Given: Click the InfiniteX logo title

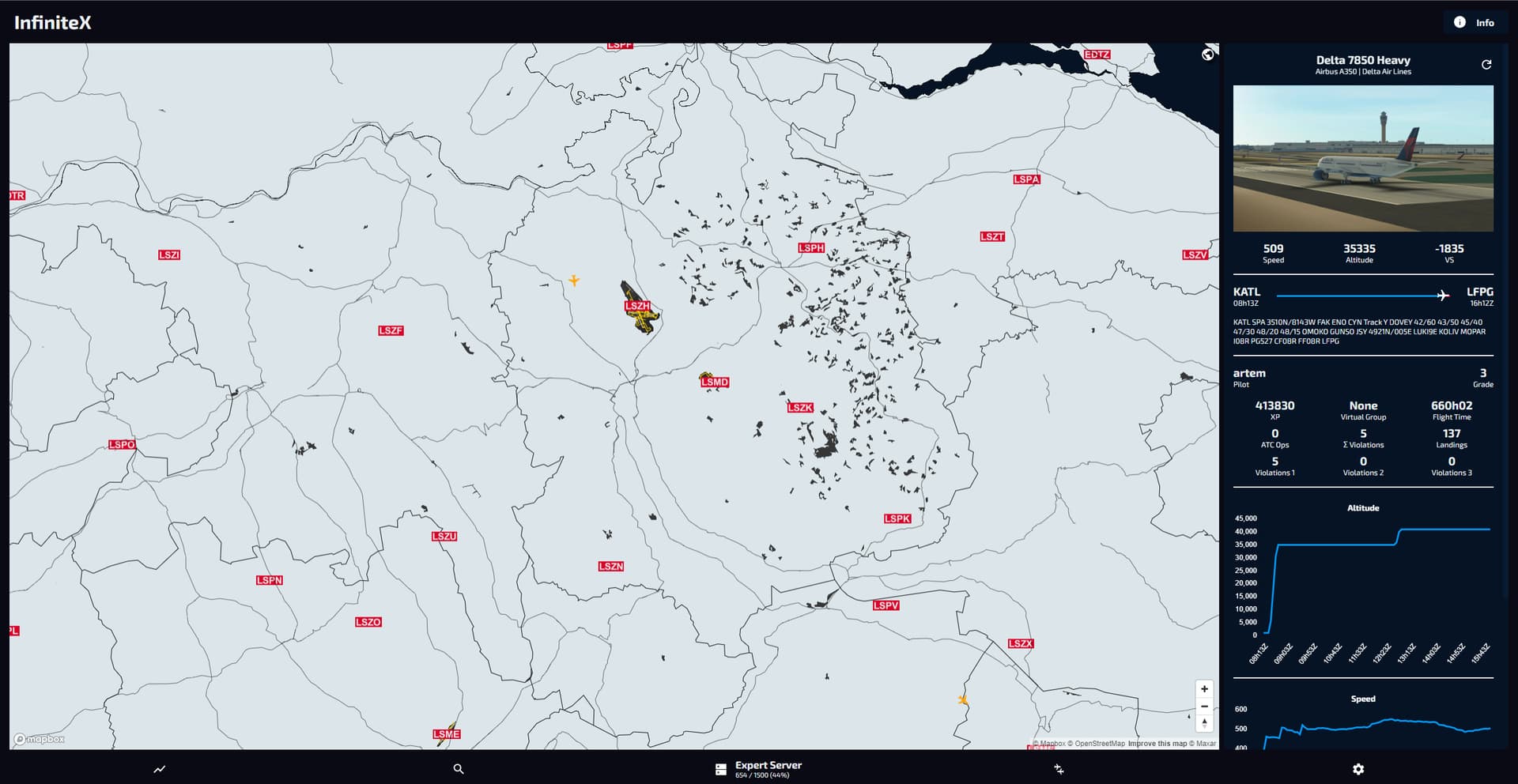Looking at the screenshot, I should click(x=53, y=22).
